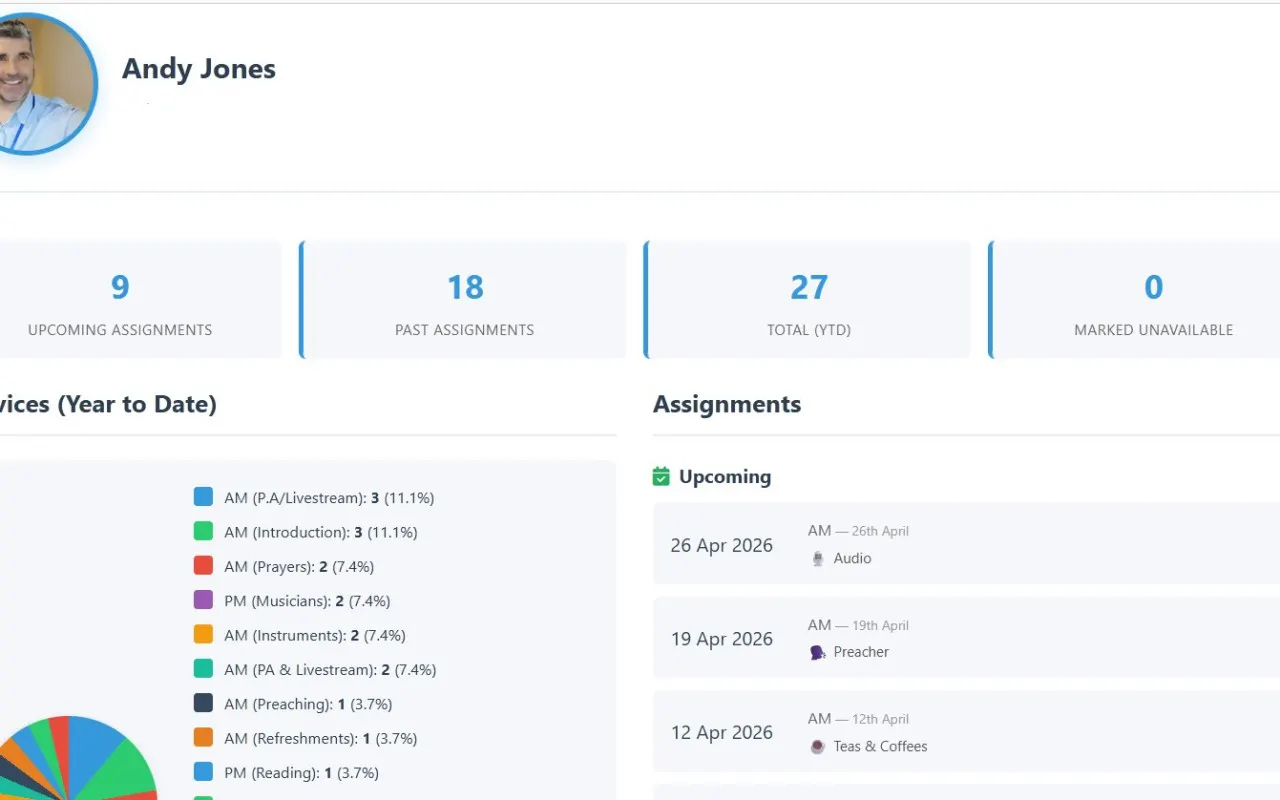Viewport: 1280px width, 800px height.
Task: Click the AM (Introduction) green legend swatch
Action: pos(203,531)
